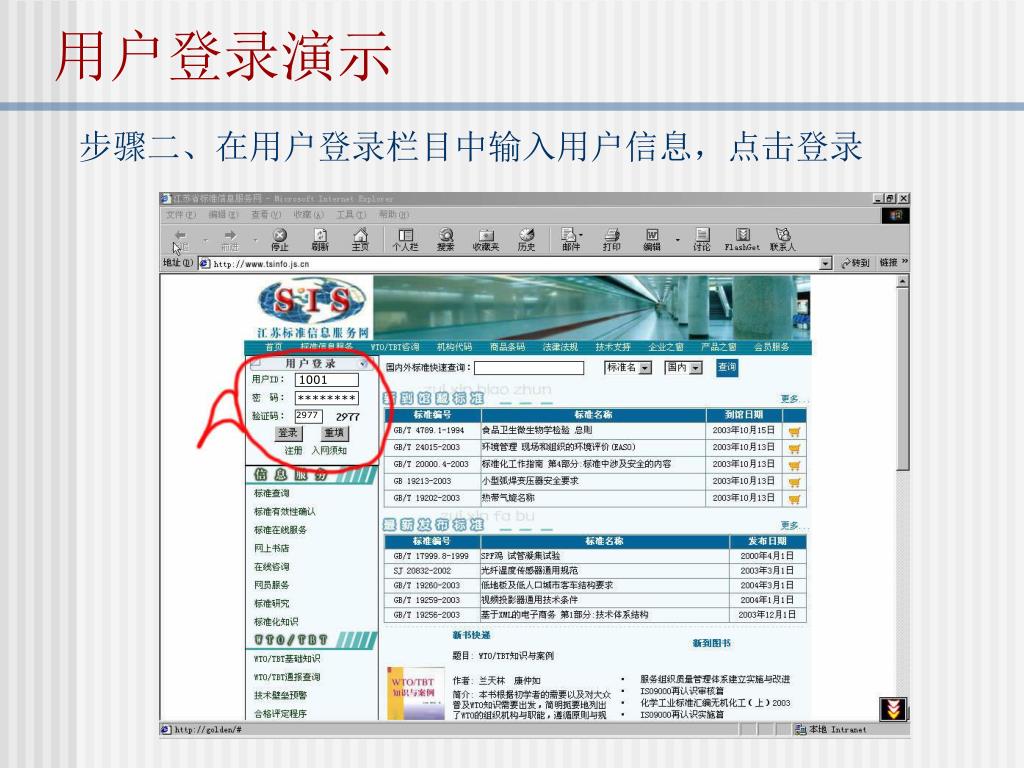Image resolution: width=1024 pixels, height=768 pixels.
Task: Open the 工具 (Tools) menu
Action: point(351,214)
